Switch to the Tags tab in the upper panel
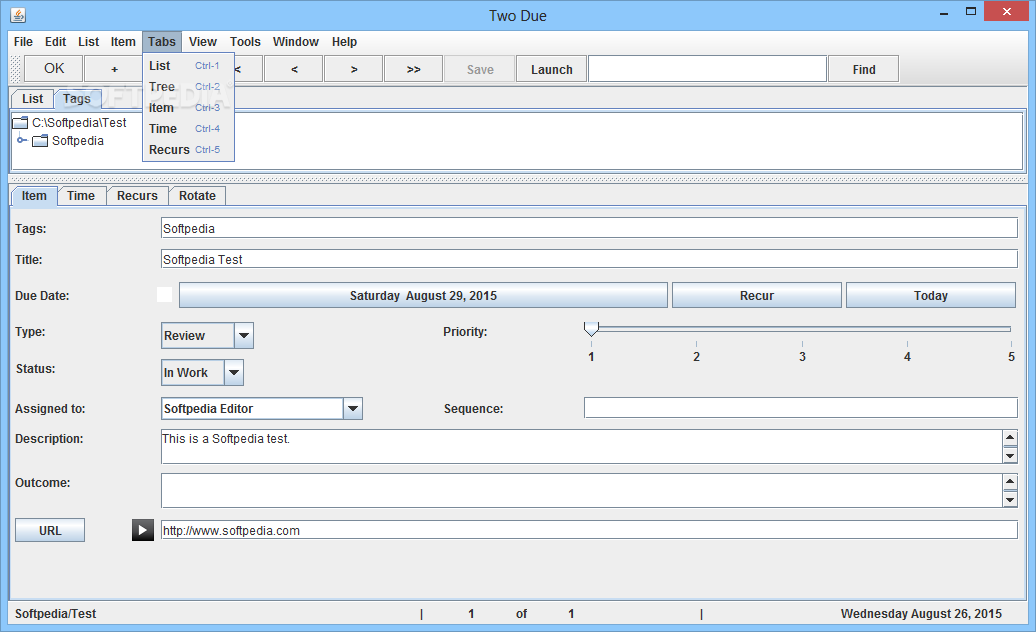 click(77, 98)
